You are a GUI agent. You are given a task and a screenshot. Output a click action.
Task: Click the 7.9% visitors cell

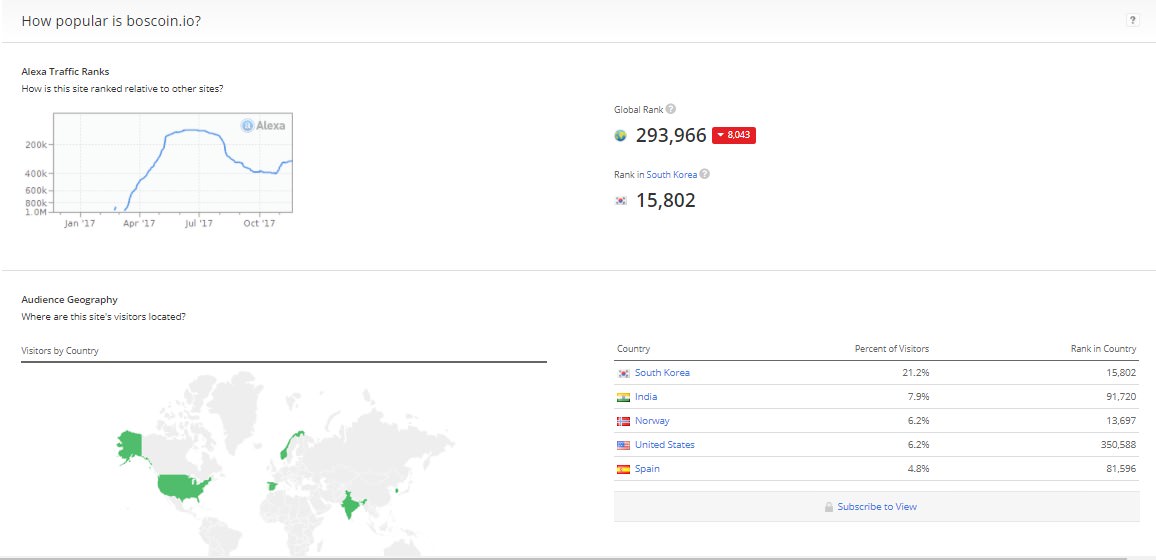[x=919, y=396]
